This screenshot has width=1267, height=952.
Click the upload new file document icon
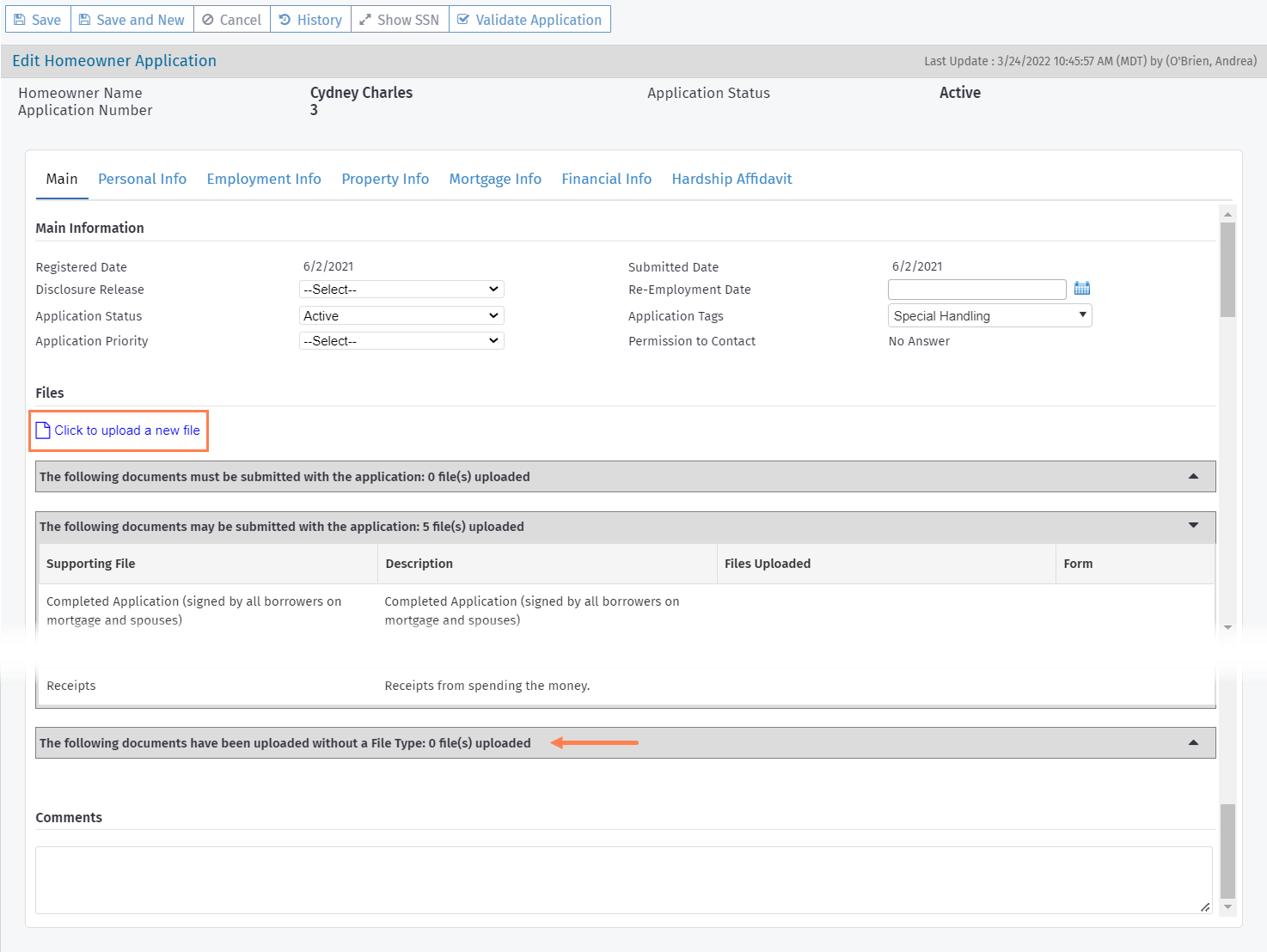[x=43, y=430]
